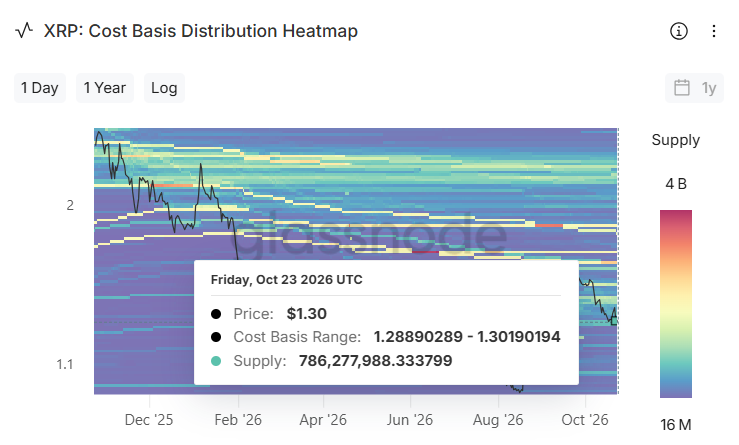Click the Oct '26 x-axis label
The height and width of the screenshot is (445, 739).
coord(585,420)
